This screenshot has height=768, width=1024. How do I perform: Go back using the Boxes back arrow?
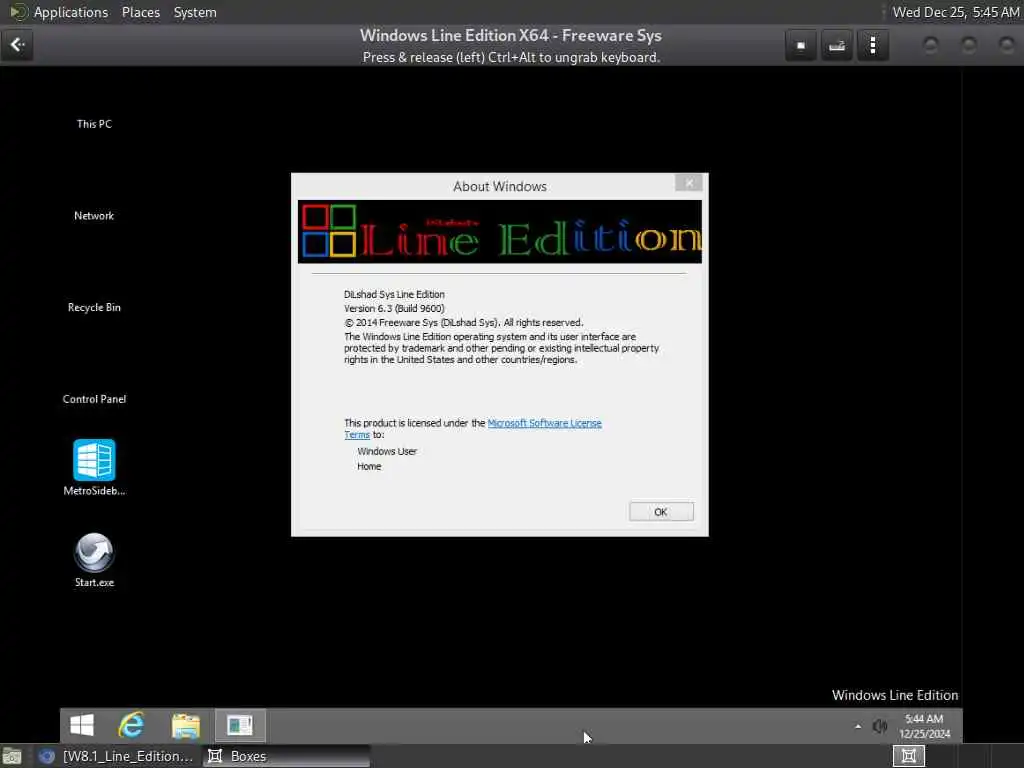tap(17, 45)
